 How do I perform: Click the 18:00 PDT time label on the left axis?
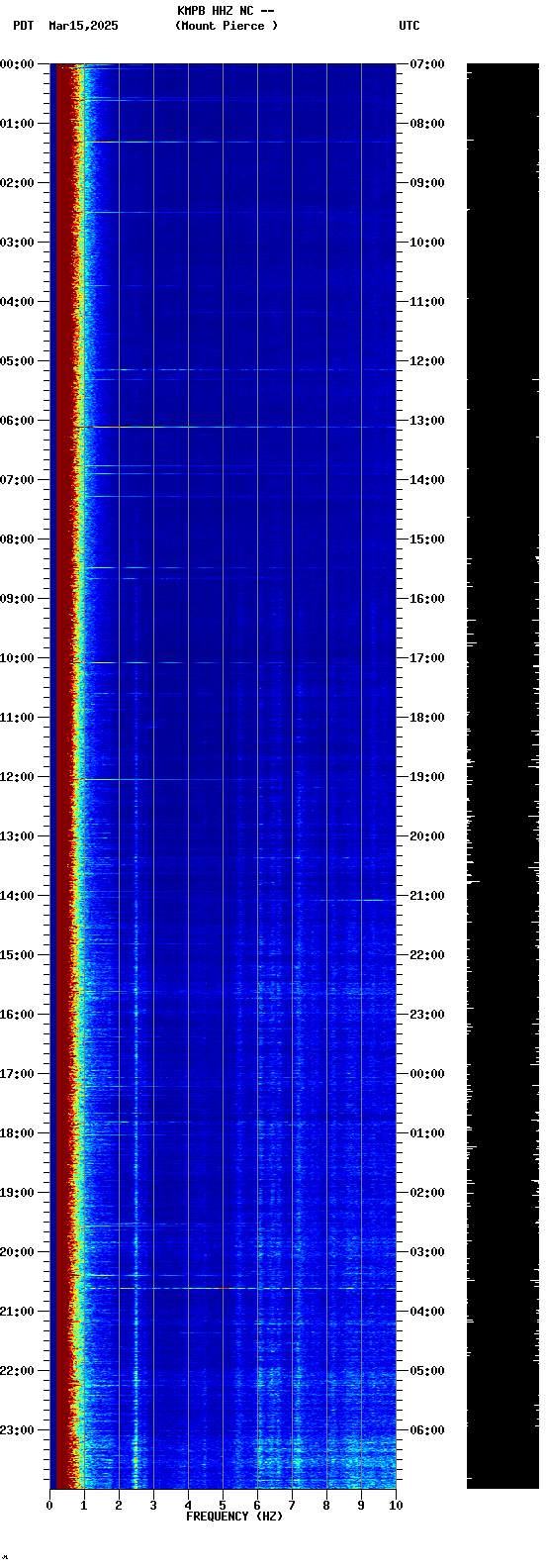[17, 1133]
